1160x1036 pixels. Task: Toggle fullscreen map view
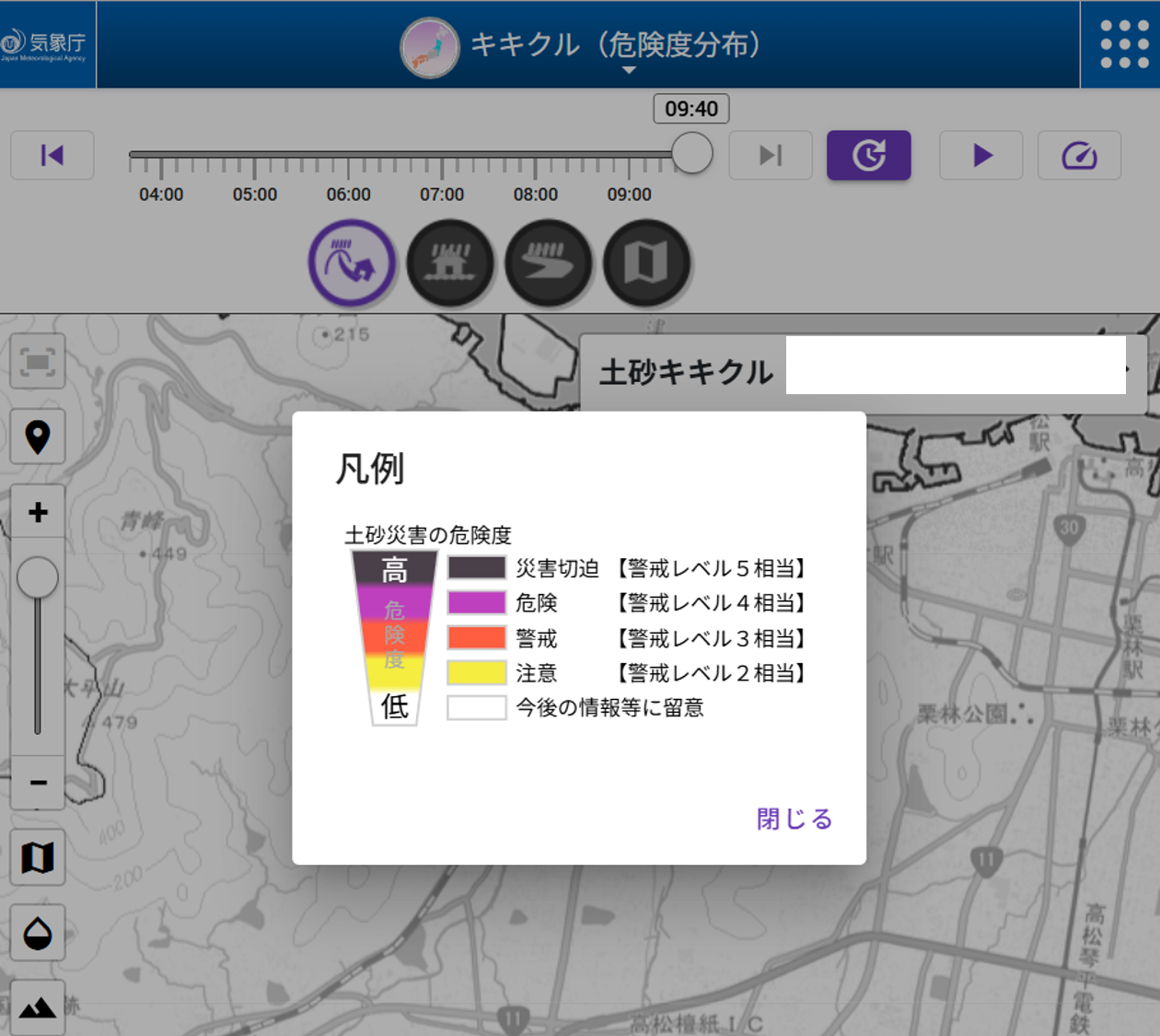38,362
